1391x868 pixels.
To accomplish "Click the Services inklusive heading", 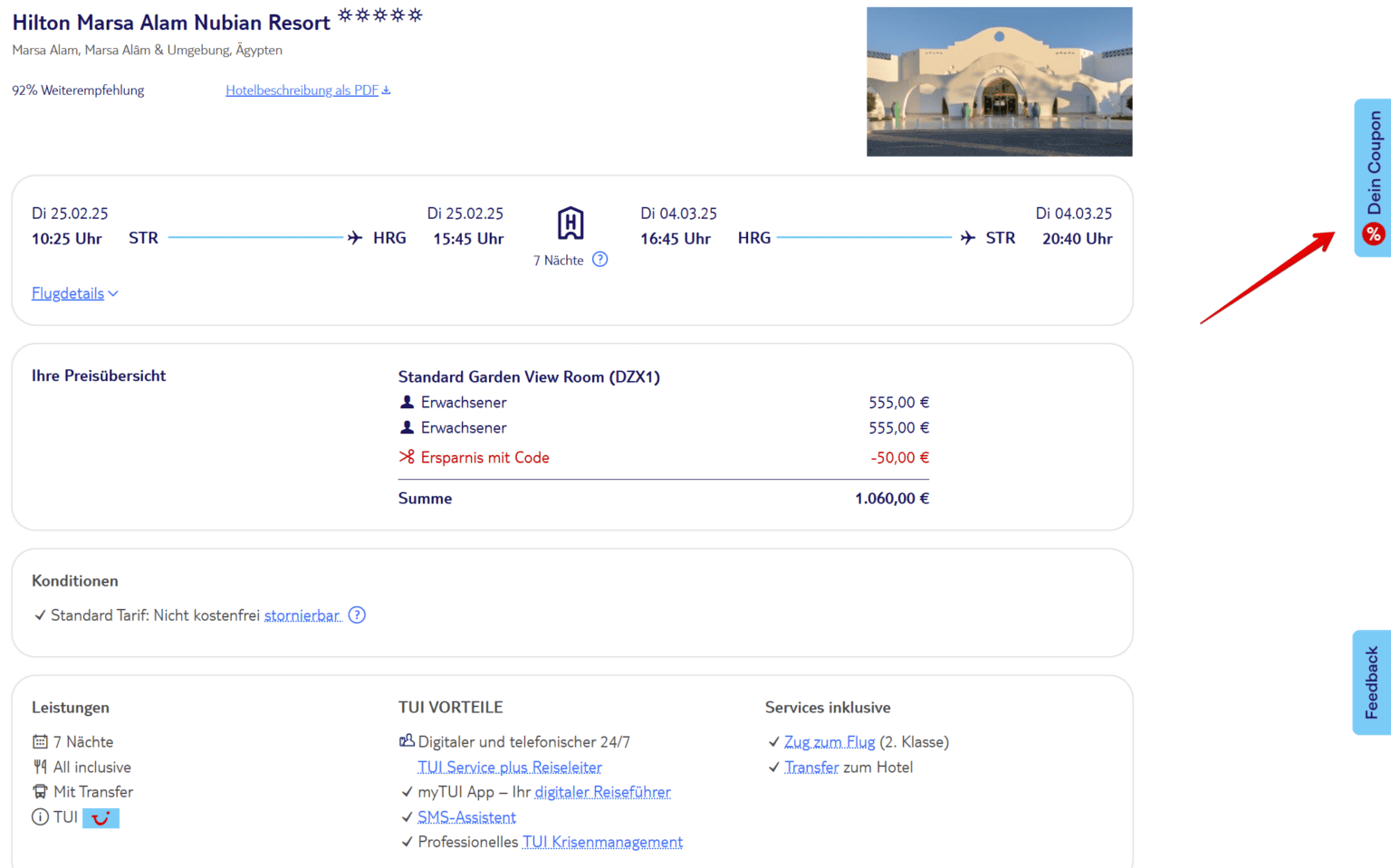I will [x=828, y=708].
